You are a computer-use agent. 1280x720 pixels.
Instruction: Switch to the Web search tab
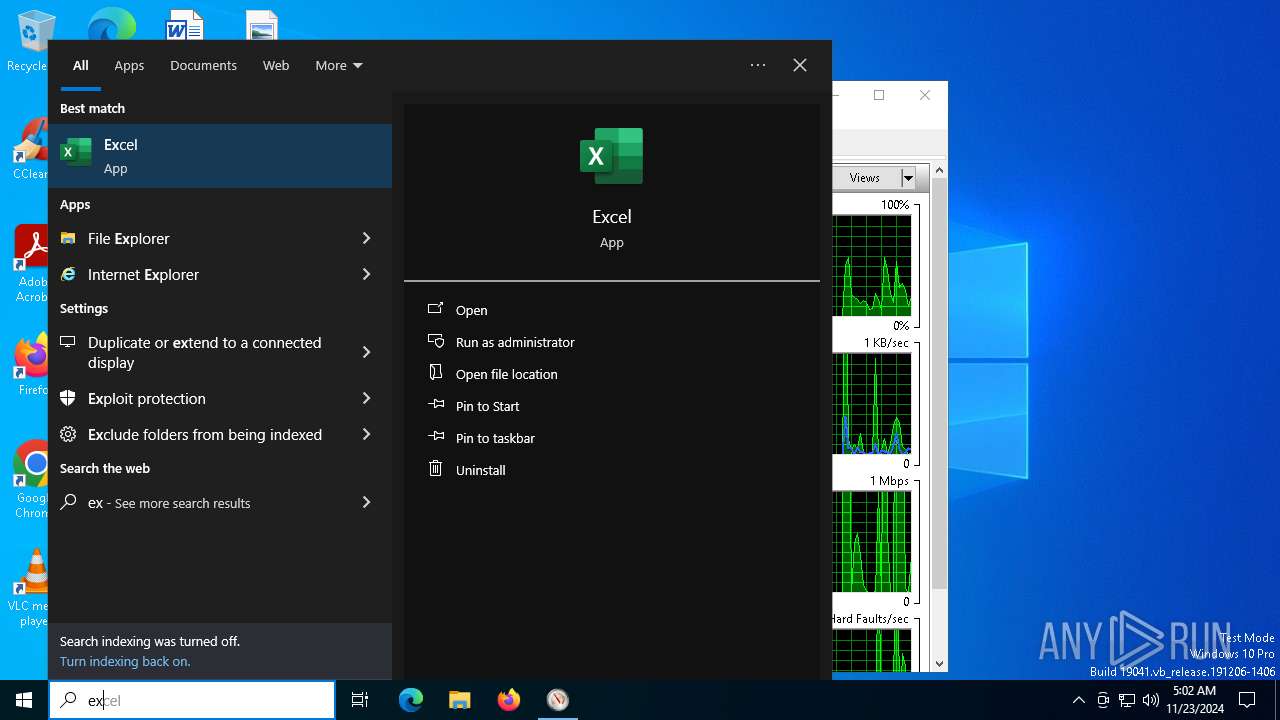pos(276,65)
